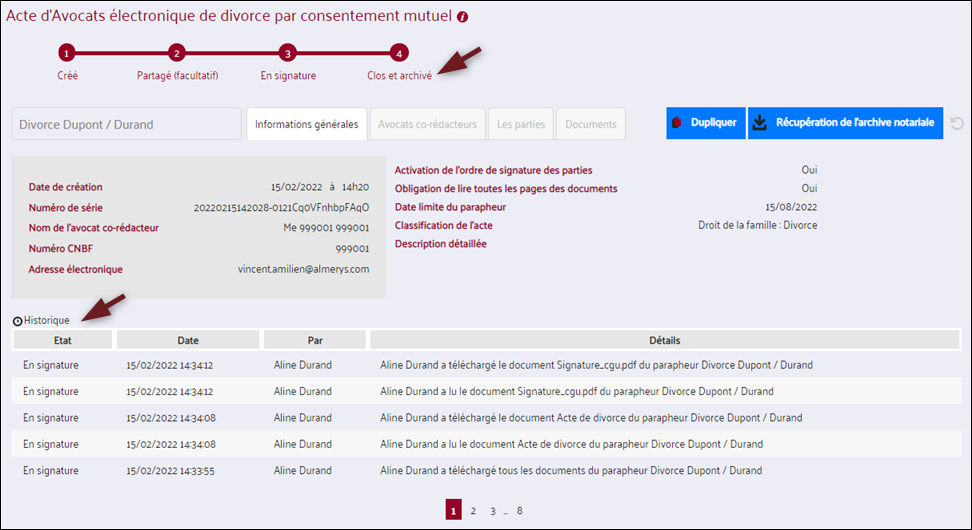
Task: Click the Date column header
Action: pos(188,340)
